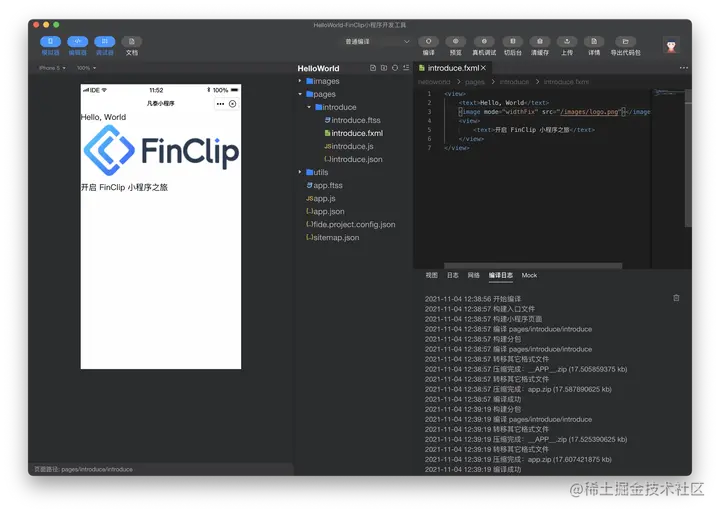
Task: Click the collapse all folders icon
Action: (406, 68)
